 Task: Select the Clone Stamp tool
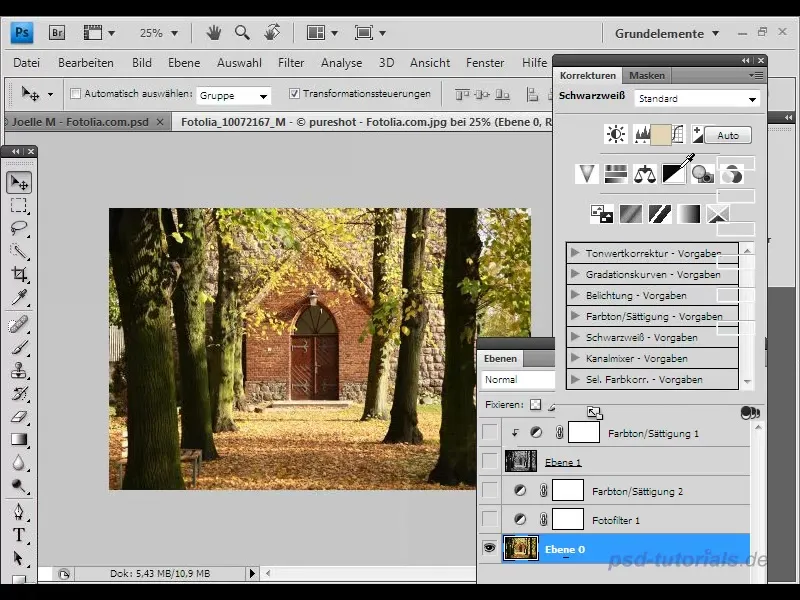coord(19,370)
